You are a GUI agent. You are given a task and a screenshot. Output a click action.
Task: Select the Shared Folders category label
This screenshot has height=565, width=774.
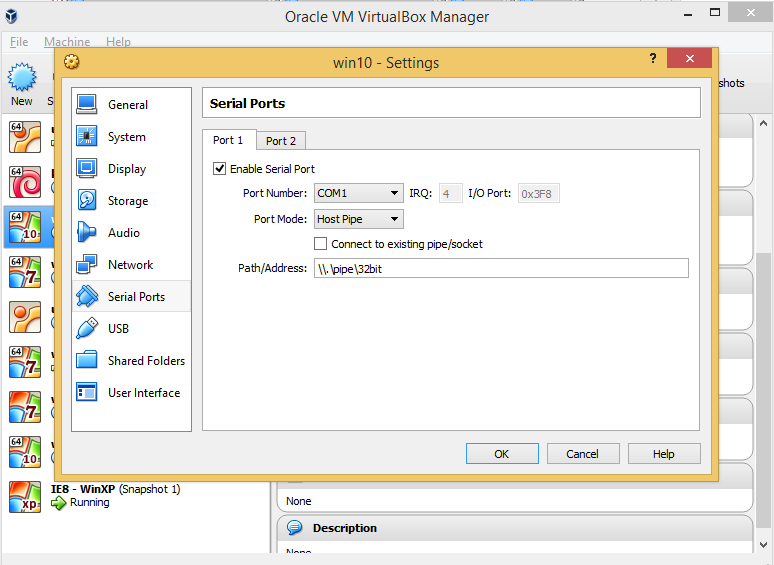[147, 361]
